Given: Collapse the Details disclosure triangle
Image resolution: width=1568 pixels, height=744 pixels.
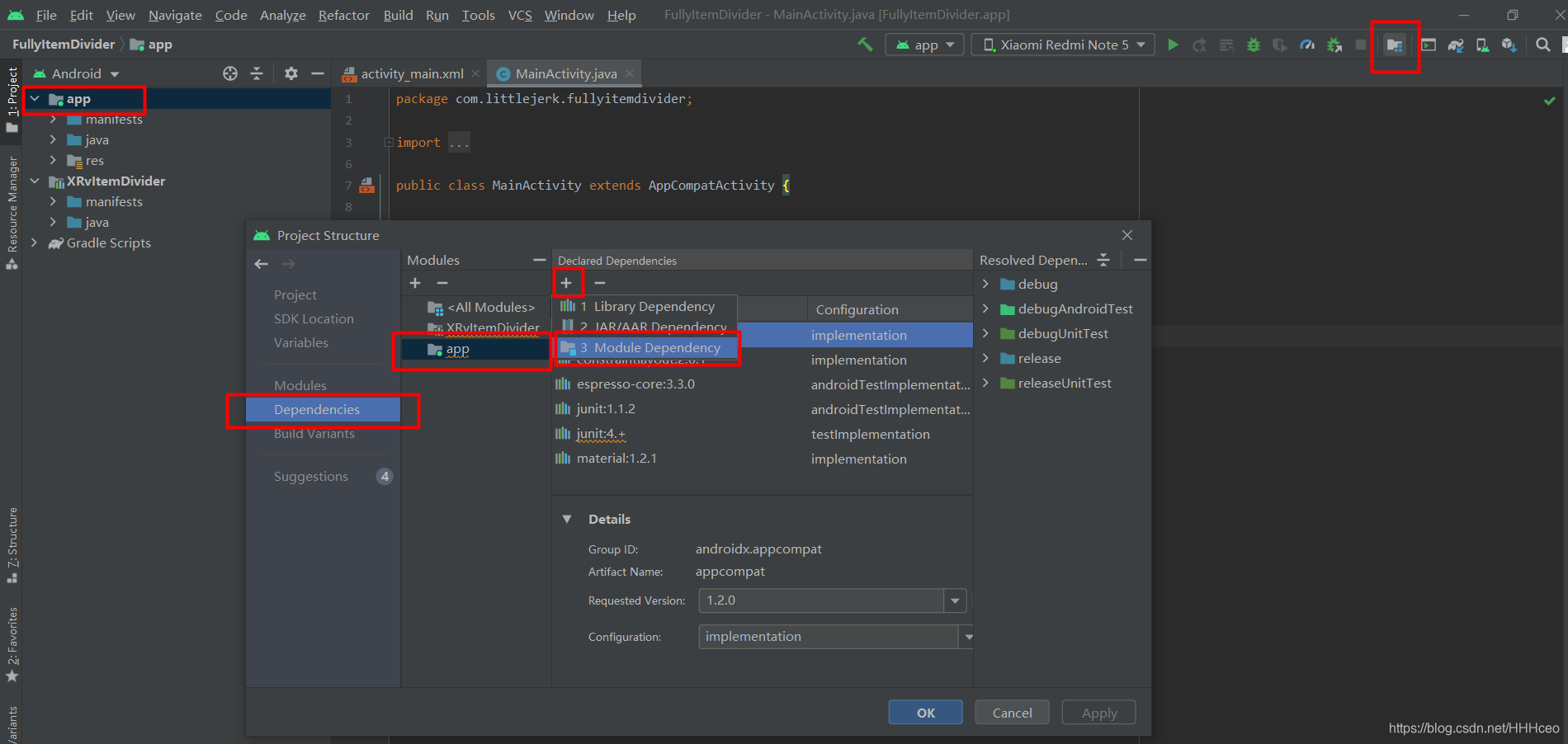Looking at the screenshot, I should (567, 519).
